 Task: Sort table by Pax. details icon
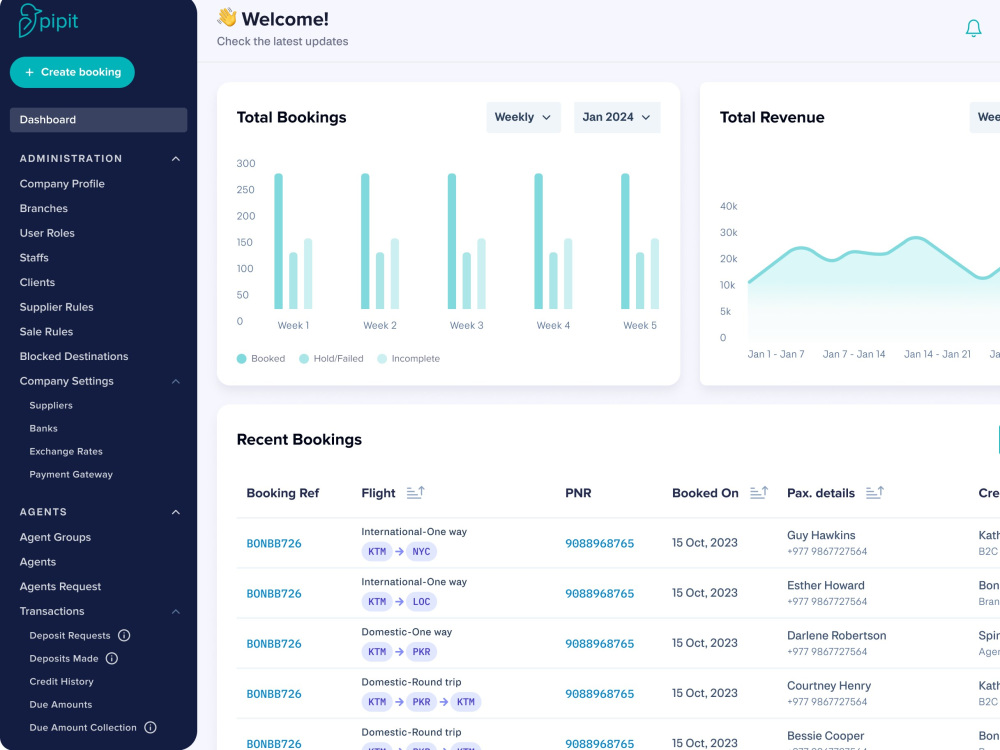tap(875, 492)
